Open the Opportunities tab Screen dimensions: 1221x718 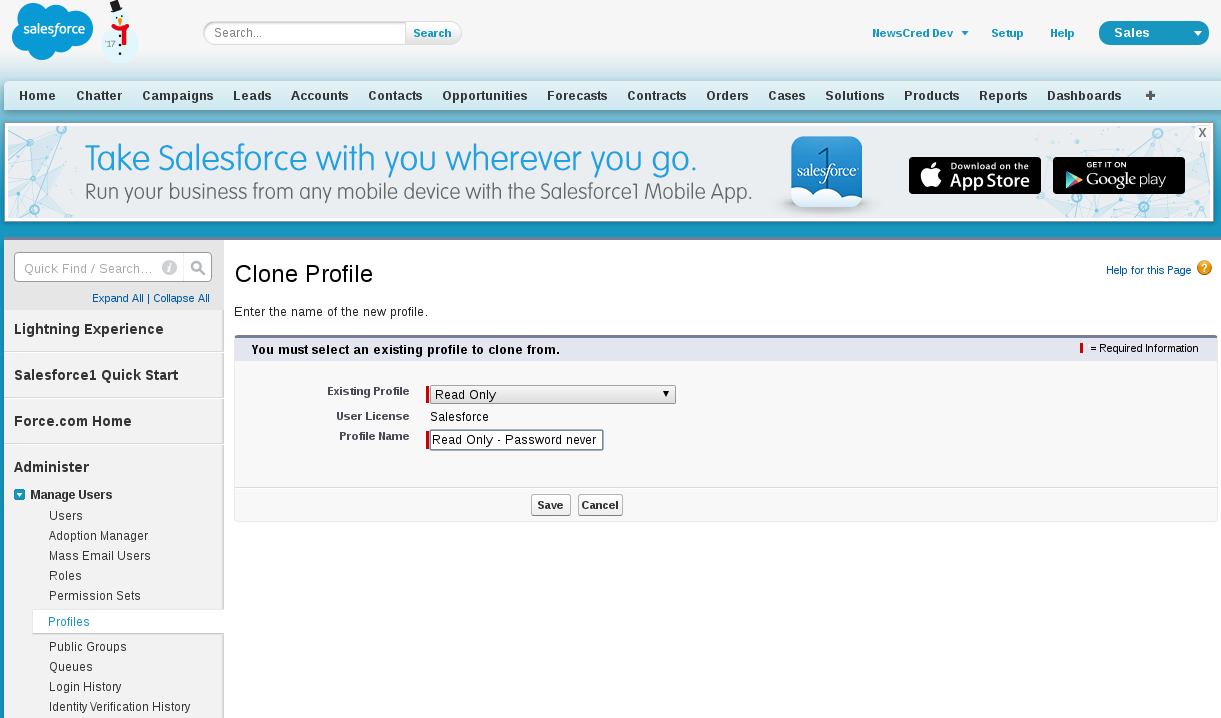click(x=485, y=96)
